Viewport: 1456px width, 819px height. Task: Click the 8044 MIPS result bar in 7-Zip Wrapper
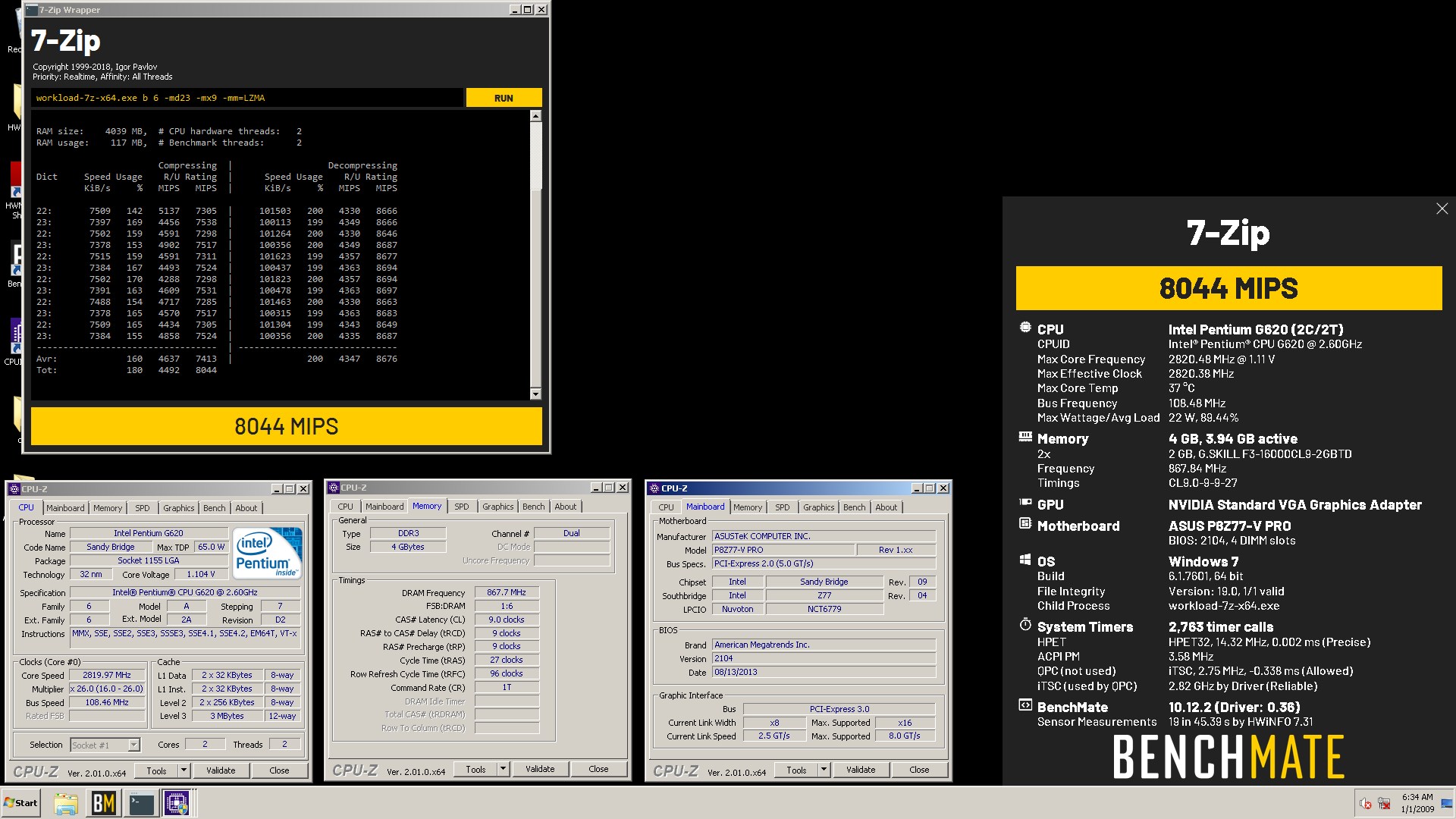pyautogui.click(x=286, y=426)
